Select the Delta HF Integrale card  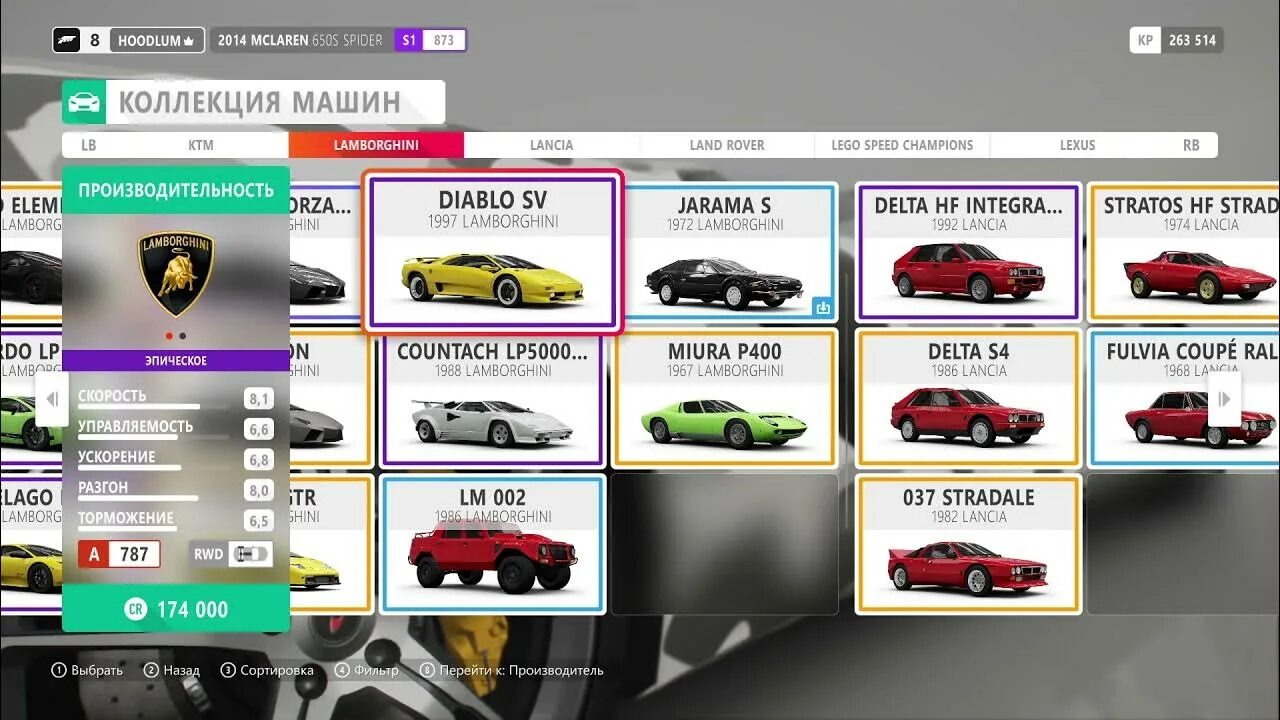pos(968,251)
